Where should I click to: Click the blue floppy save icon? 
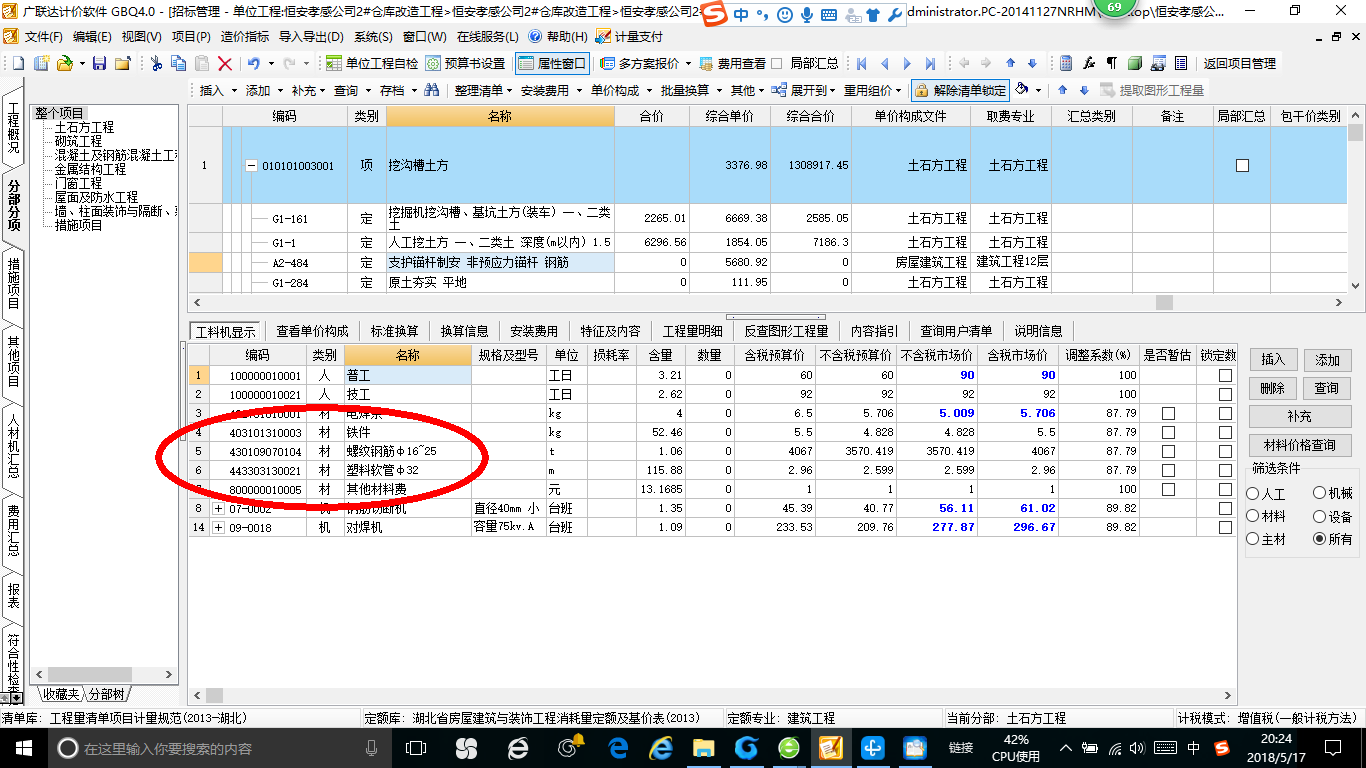pos(99,63)
